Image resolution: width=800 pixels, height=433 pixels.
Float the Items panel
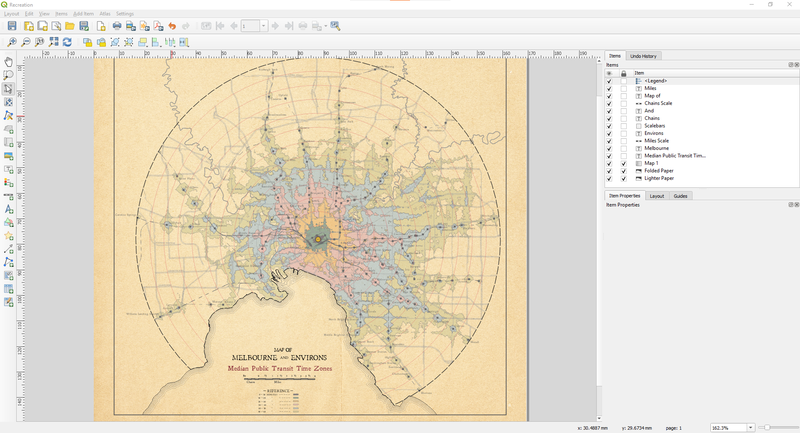point(791,65)
